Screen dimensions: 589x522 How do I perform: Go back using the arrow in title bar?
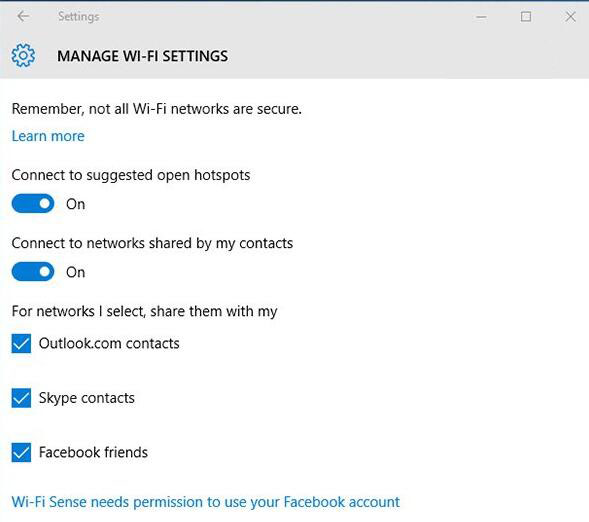23,16
